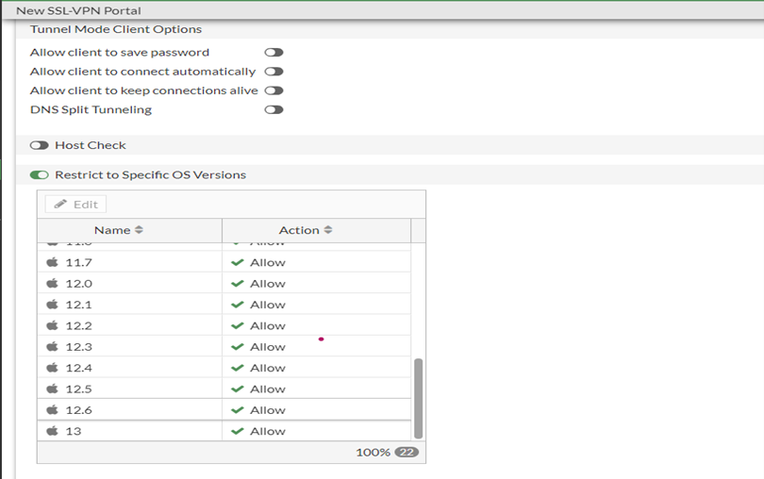Click the 22 entries count badge
The width and height of the screenshot is (764, 479).
[x=406, y=452]
